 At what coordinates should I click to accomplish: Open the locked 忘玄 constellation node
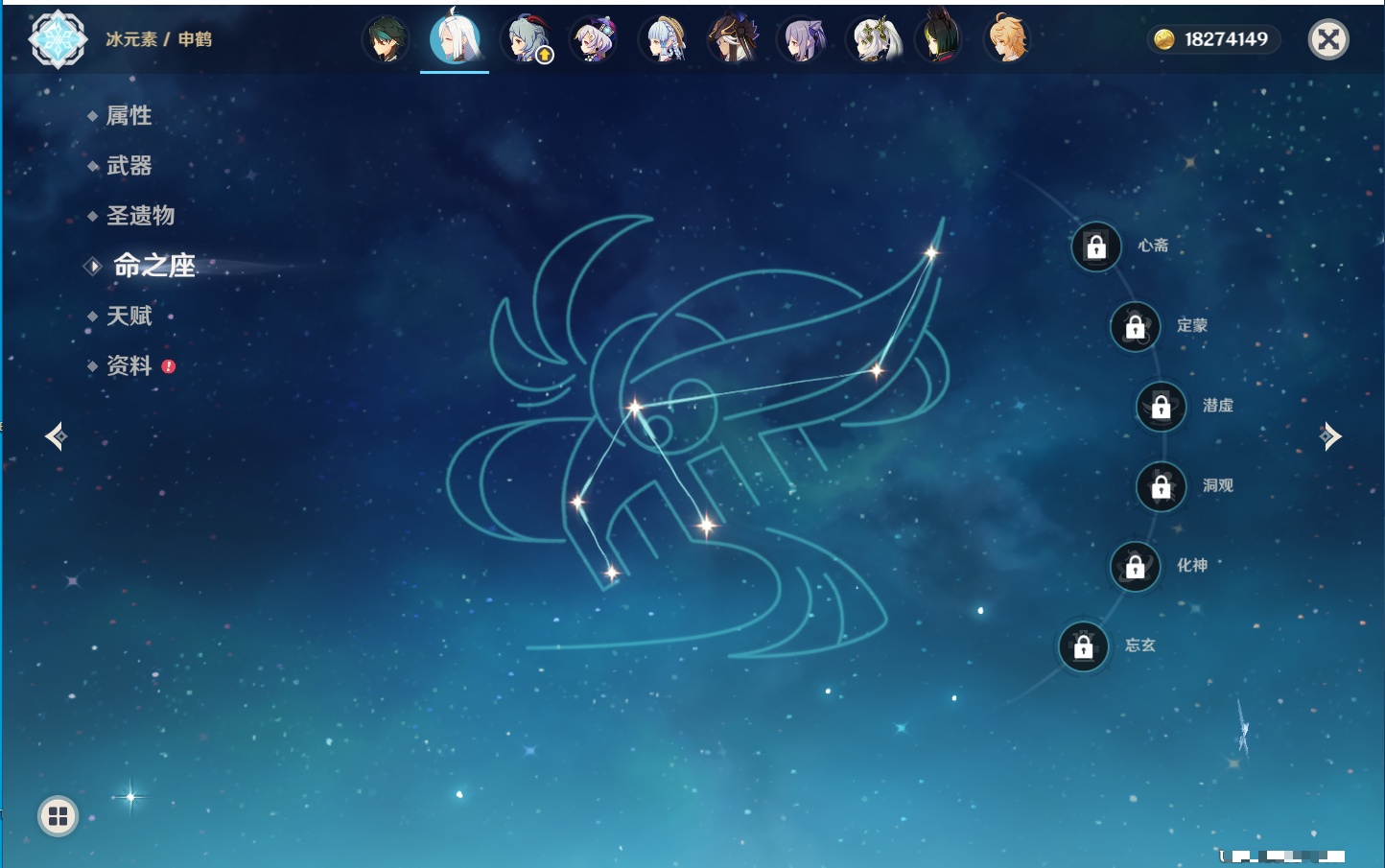(1084, 647)
